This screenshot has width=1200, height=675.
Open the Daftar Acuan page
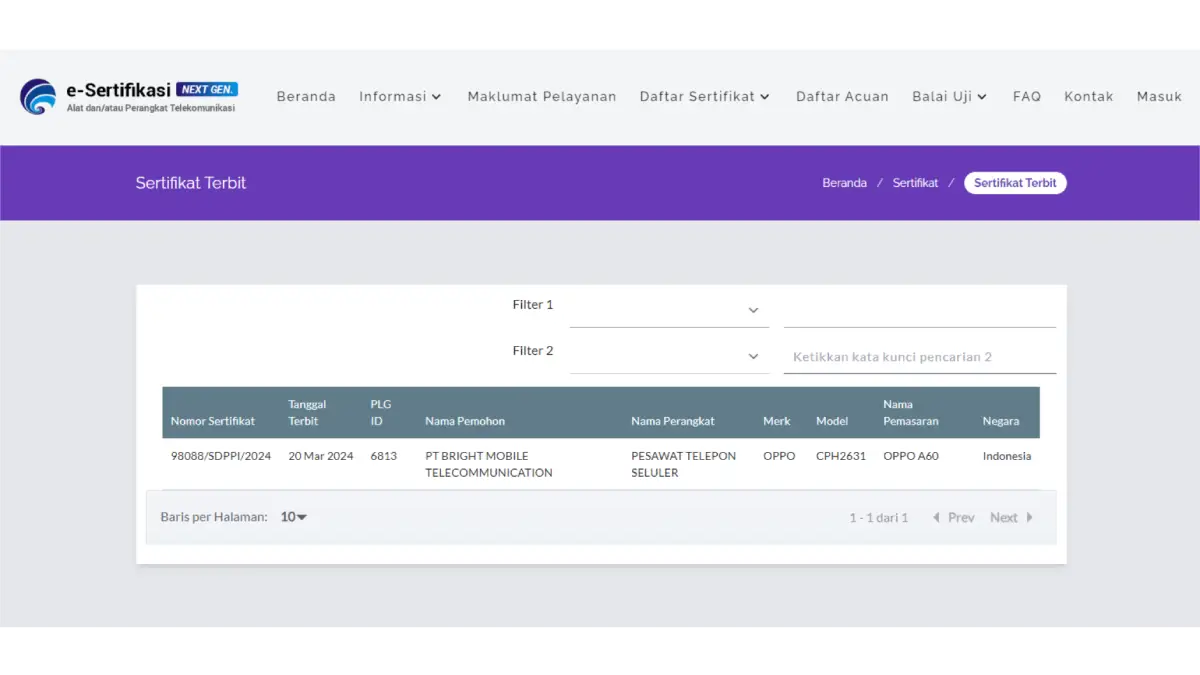coord(842,97)
